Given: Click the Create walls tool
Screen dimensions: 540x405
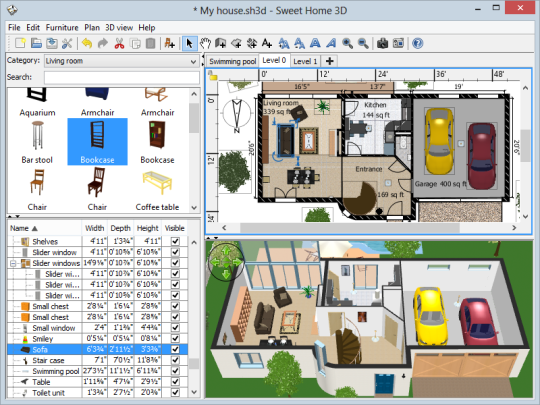Looking at the screenshot, I should coord(221,43).
